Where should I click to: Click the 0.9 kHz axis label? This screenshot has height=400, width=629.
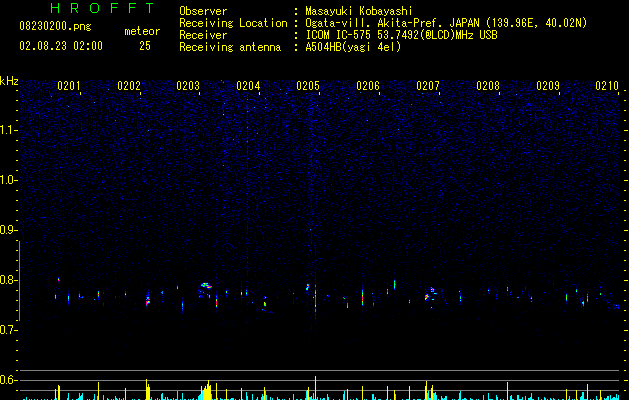tap(8, 230)
